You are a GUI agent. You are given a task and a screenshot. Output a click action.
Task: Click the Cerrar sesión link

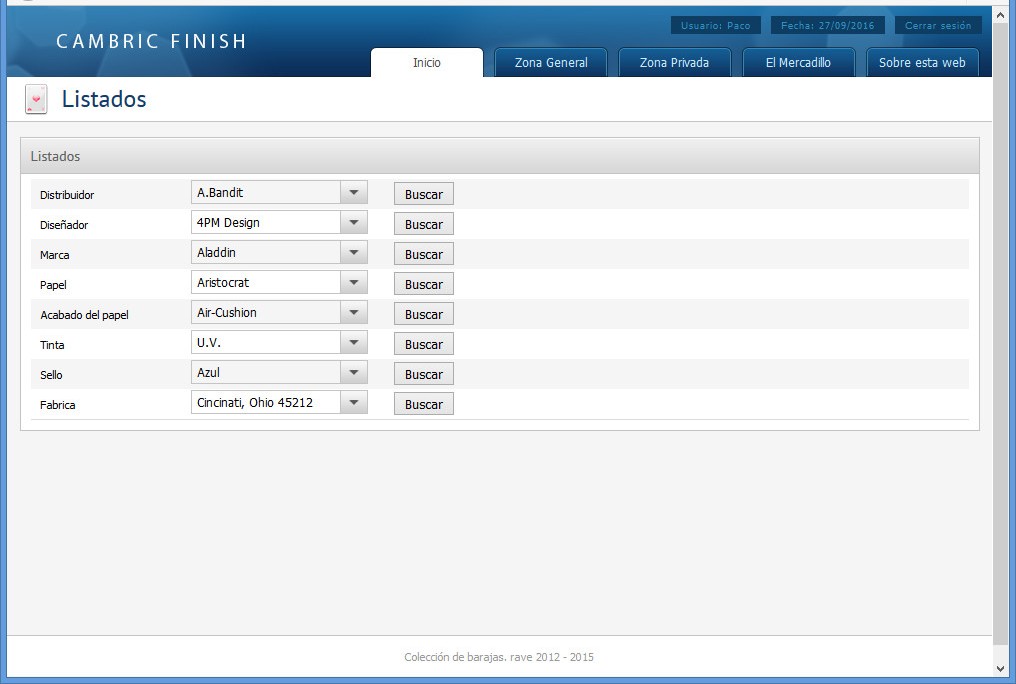pos(938,25)
